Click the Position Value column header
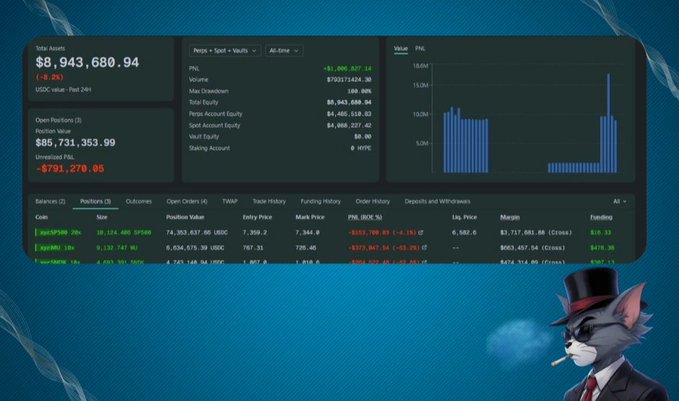Screen dimensions: 679x401 click(x=185, y=217)
